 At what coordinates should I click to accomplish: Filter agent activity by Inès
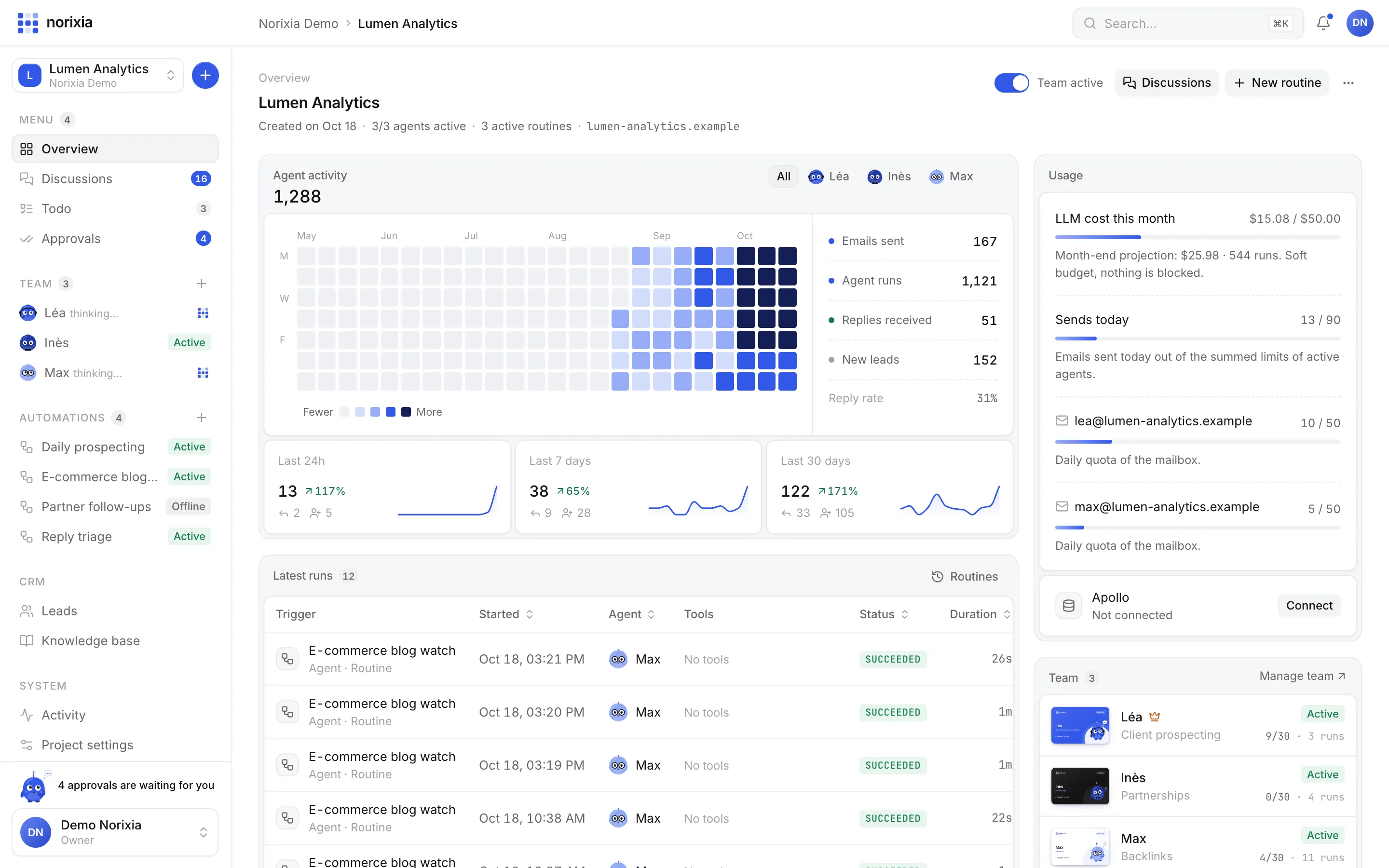tap(888, 176)
